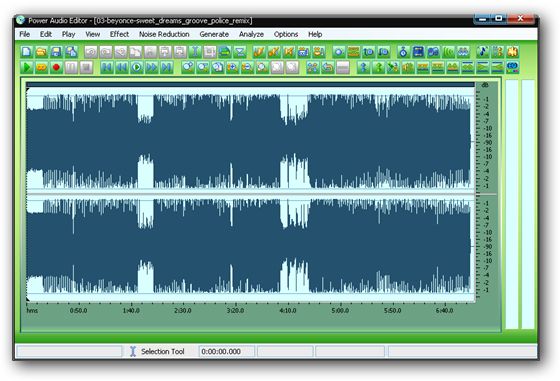Start playback with the green Play button

26,67
